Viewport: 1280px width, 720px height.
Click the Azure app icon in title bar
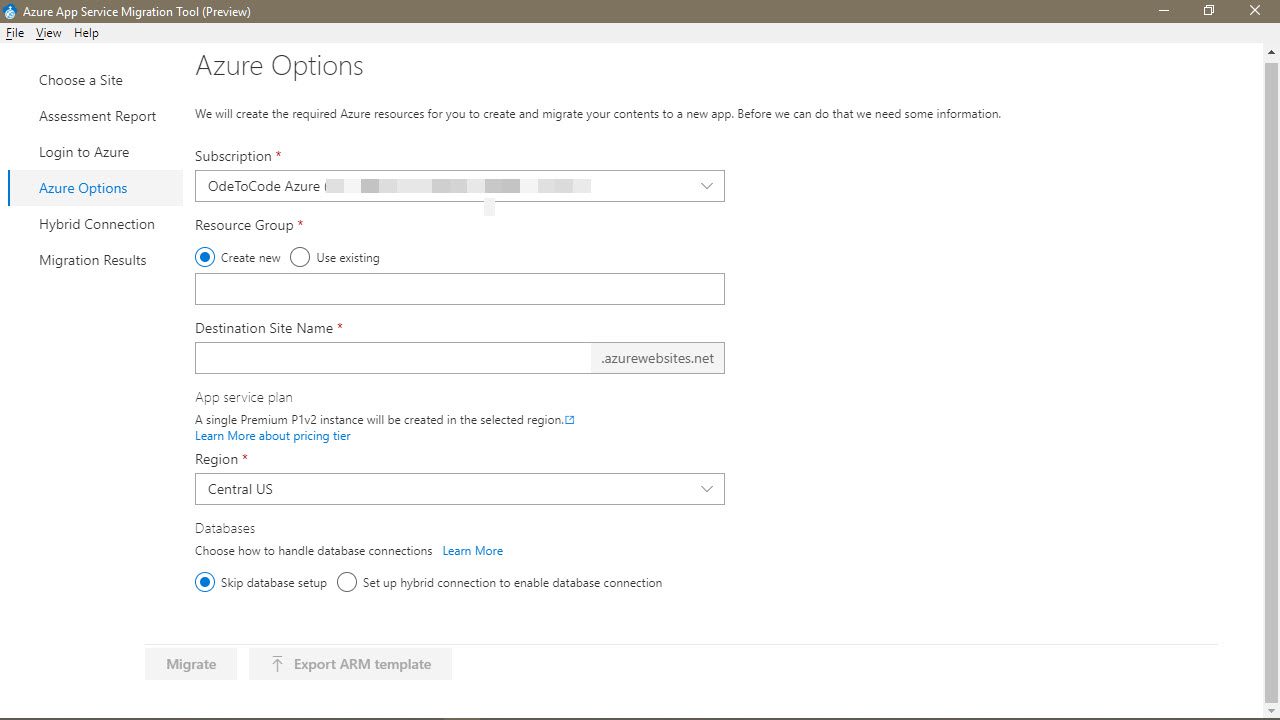(x=10, y=11)
